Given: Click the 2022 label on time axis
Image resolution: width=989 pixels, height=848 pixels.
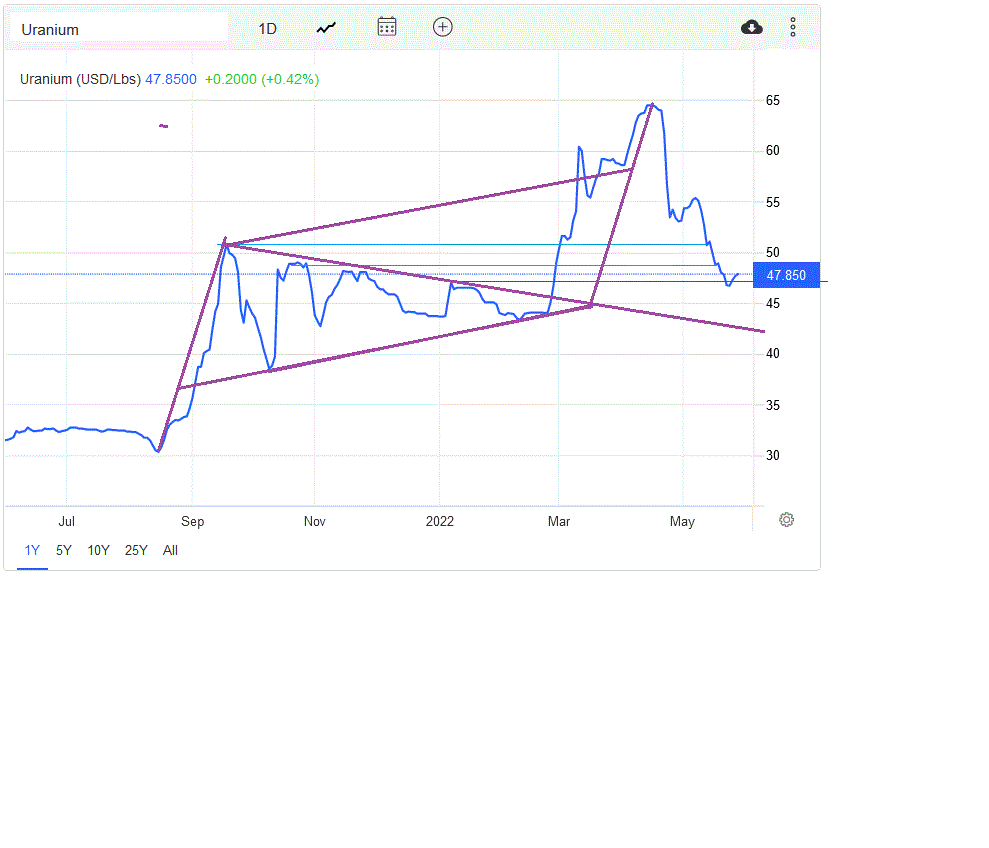Looking at the screenshot, I should (440, 521).
